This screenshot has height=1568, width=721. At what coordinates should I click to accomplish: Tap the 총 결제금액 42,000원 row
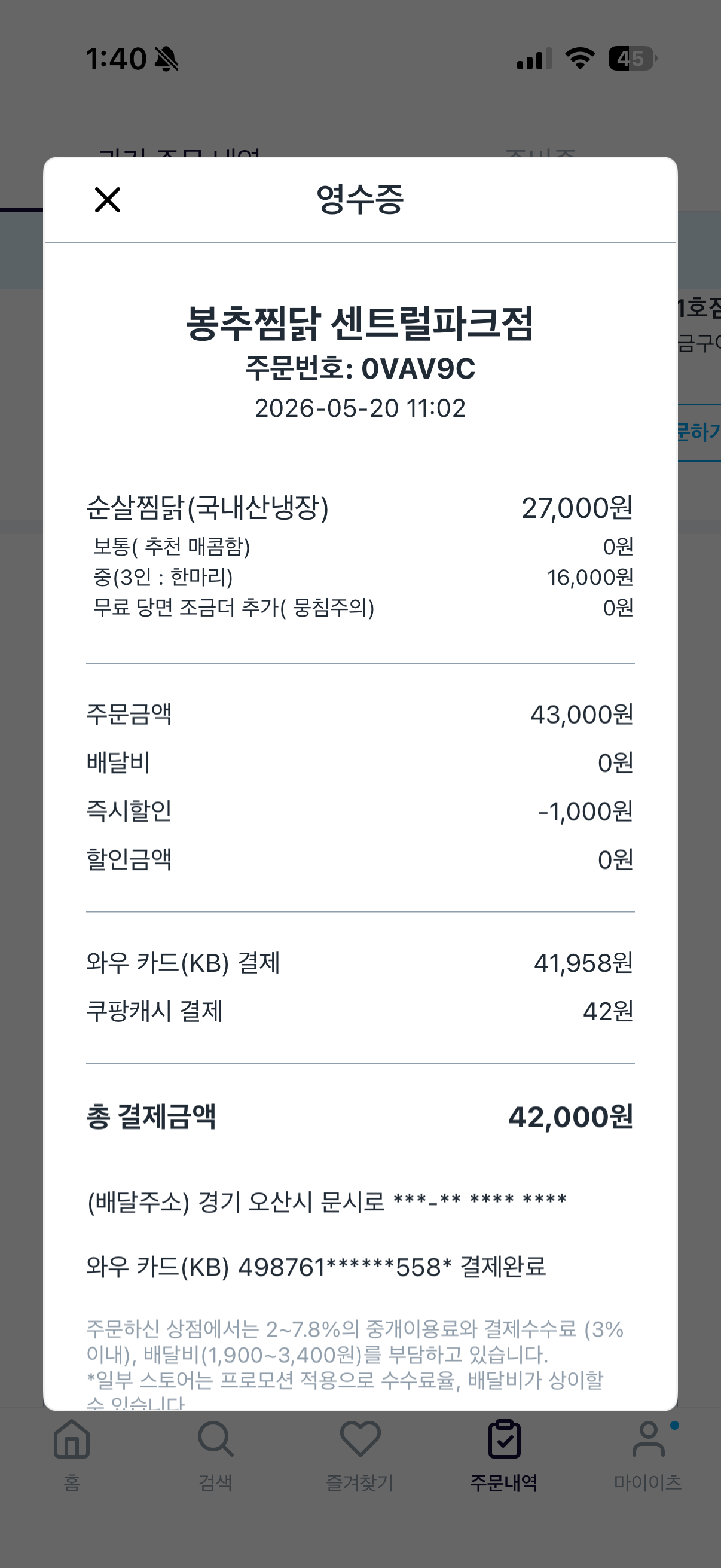click(360, 1117)
